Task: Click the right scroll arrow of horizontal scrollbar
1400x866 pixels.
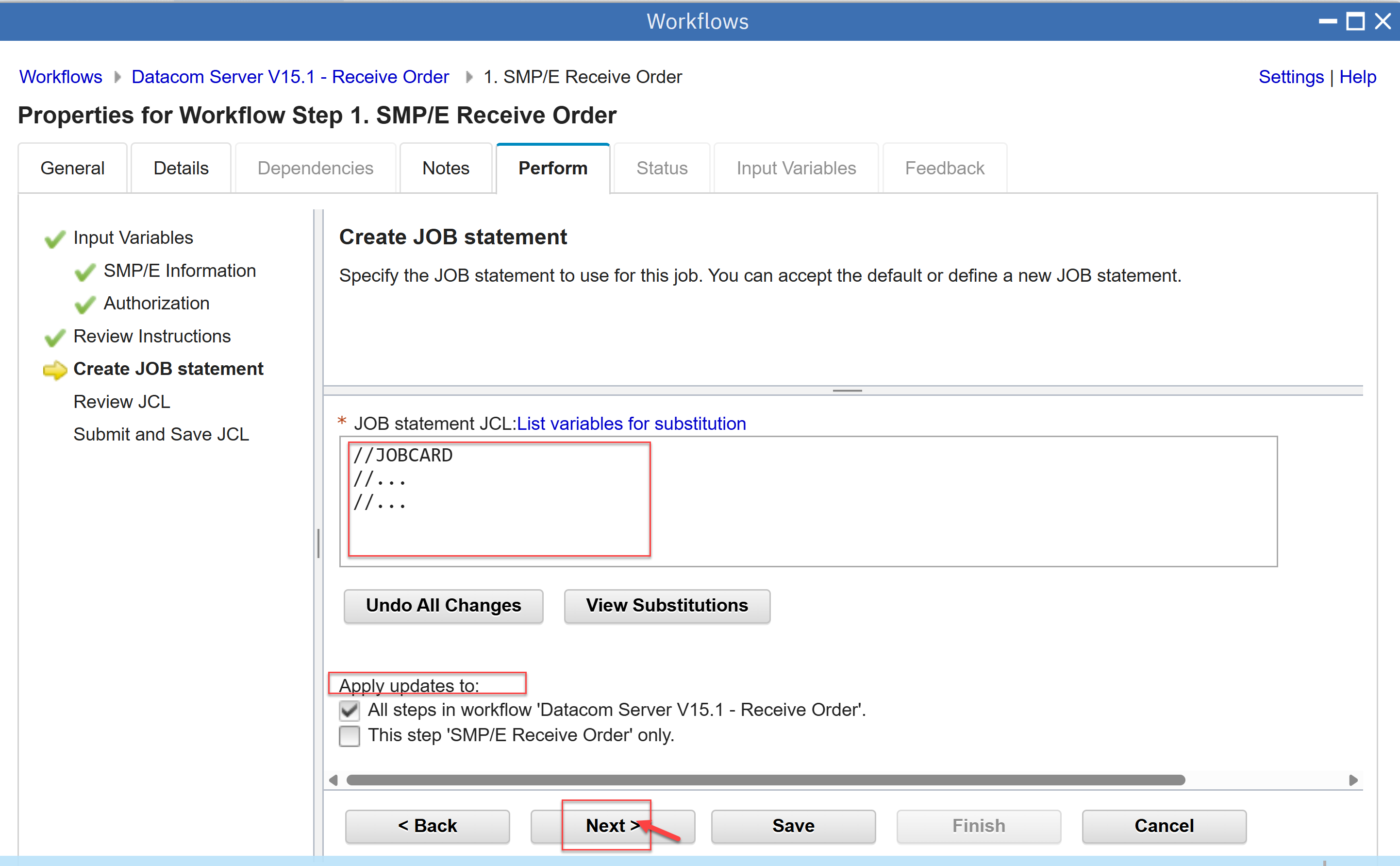Action: (1353, 780)
